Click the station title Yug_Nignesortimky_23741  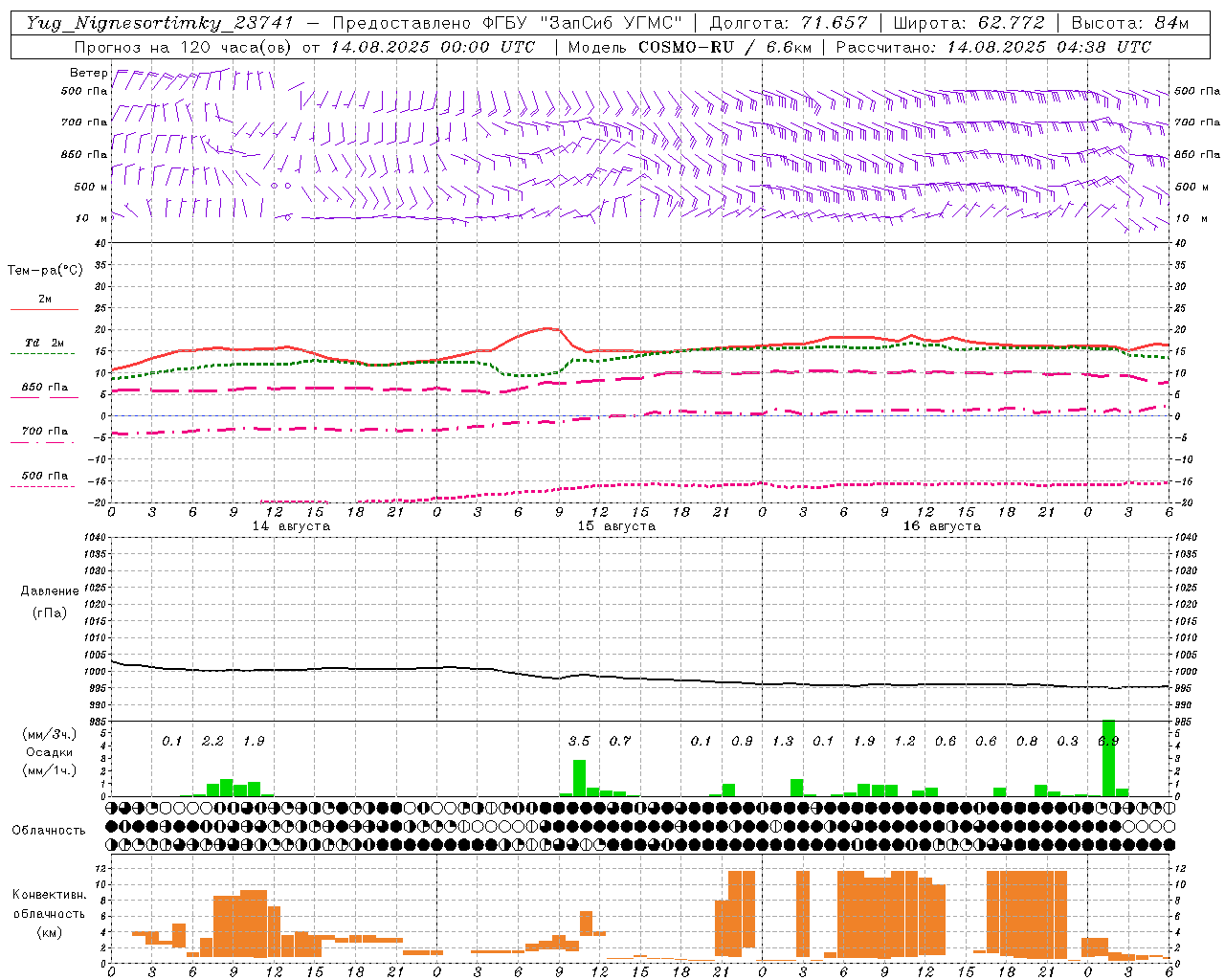click(160, 23)
